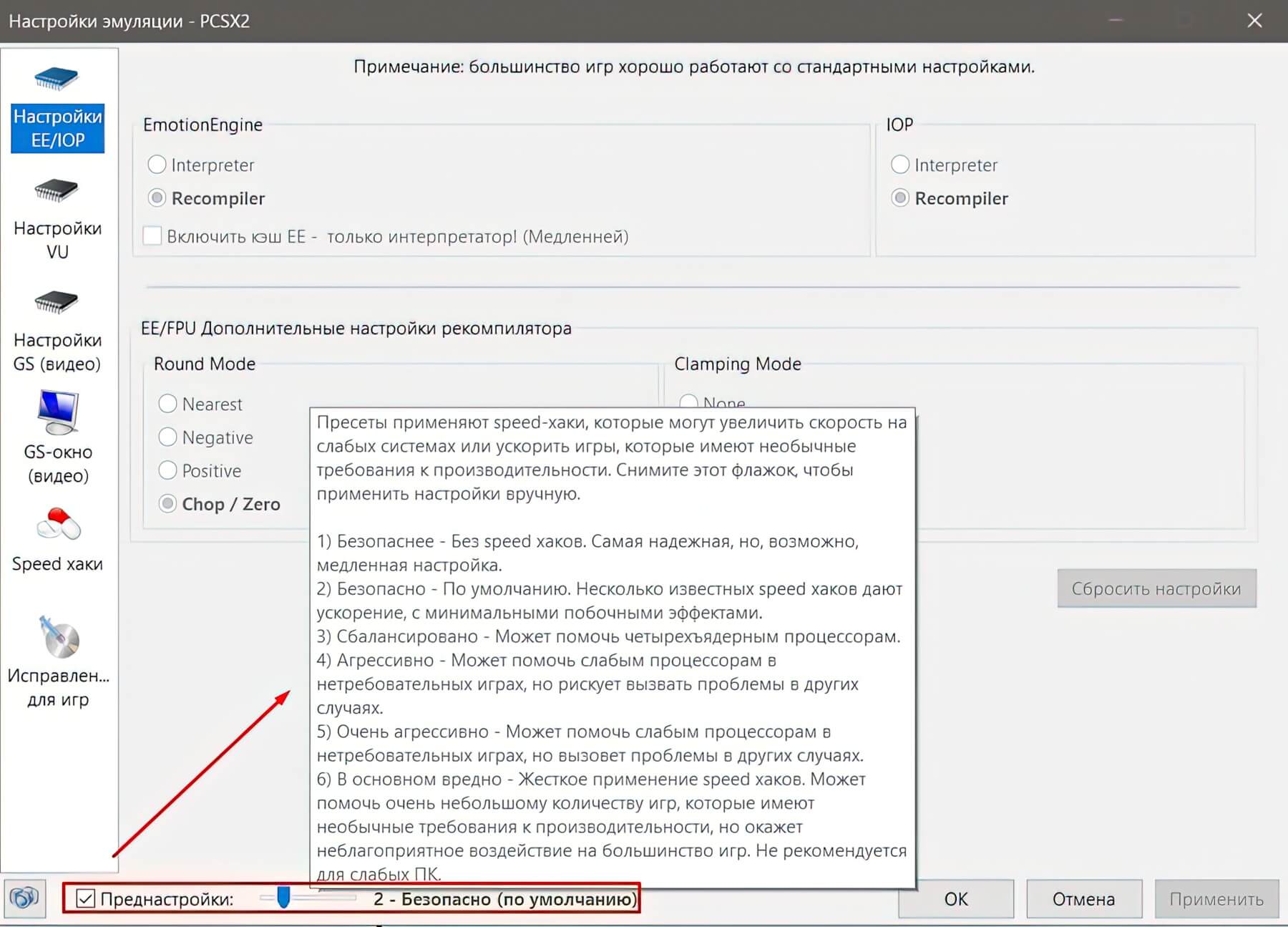The image size is (1288, 927).
Task: Choose Chop / Zero round mode
Action: pyautogui.click(x=167, y=504)
